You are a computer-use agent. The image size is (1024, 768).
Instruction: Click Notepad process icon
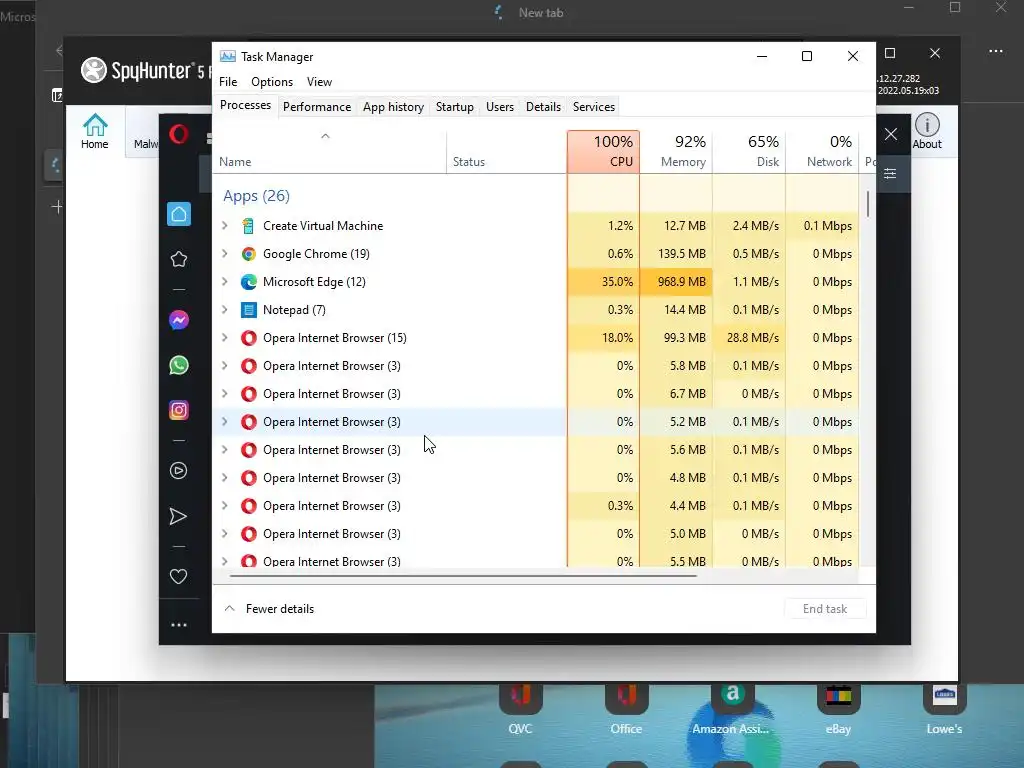pos(248,310)
